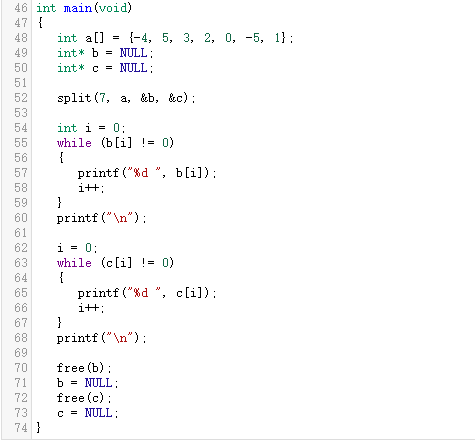This screenshot has height=441, width=475.
Task: Click the first while keyword
Action: (x=74, y=143)
